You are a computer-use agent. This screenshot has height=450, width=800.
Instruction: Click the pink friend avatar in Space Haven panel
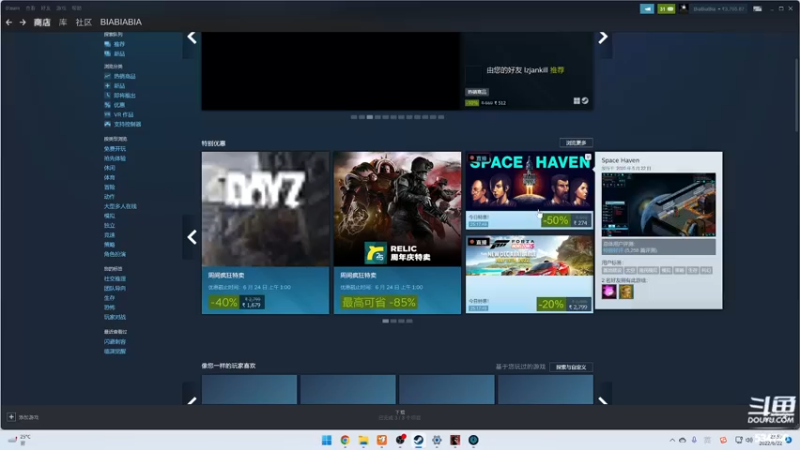click(x=609, y=291)
